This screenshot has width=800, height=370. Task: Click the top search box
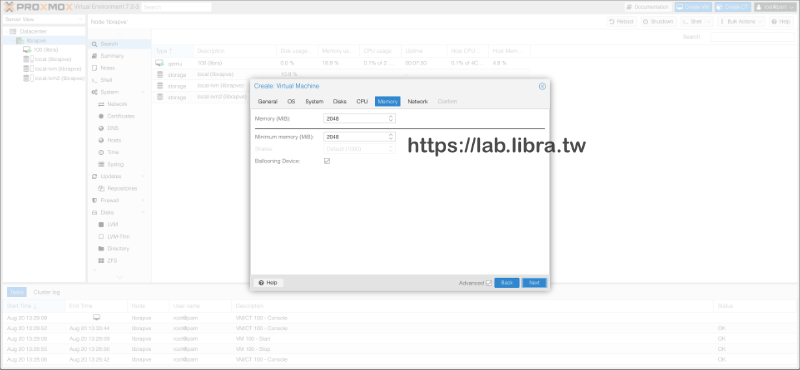click(x=177, y=7)
